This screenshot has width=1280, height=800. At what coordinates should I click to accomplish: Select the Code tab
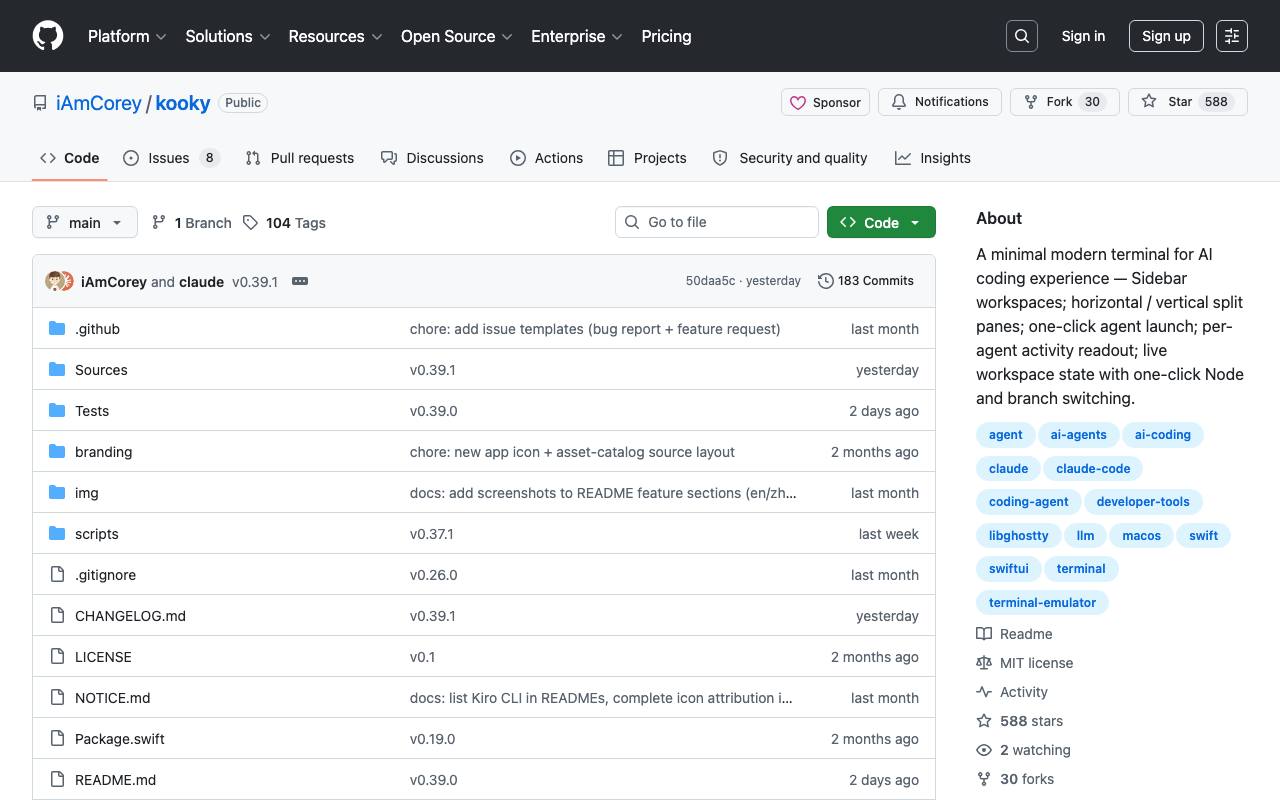click(x=70, y=158)
